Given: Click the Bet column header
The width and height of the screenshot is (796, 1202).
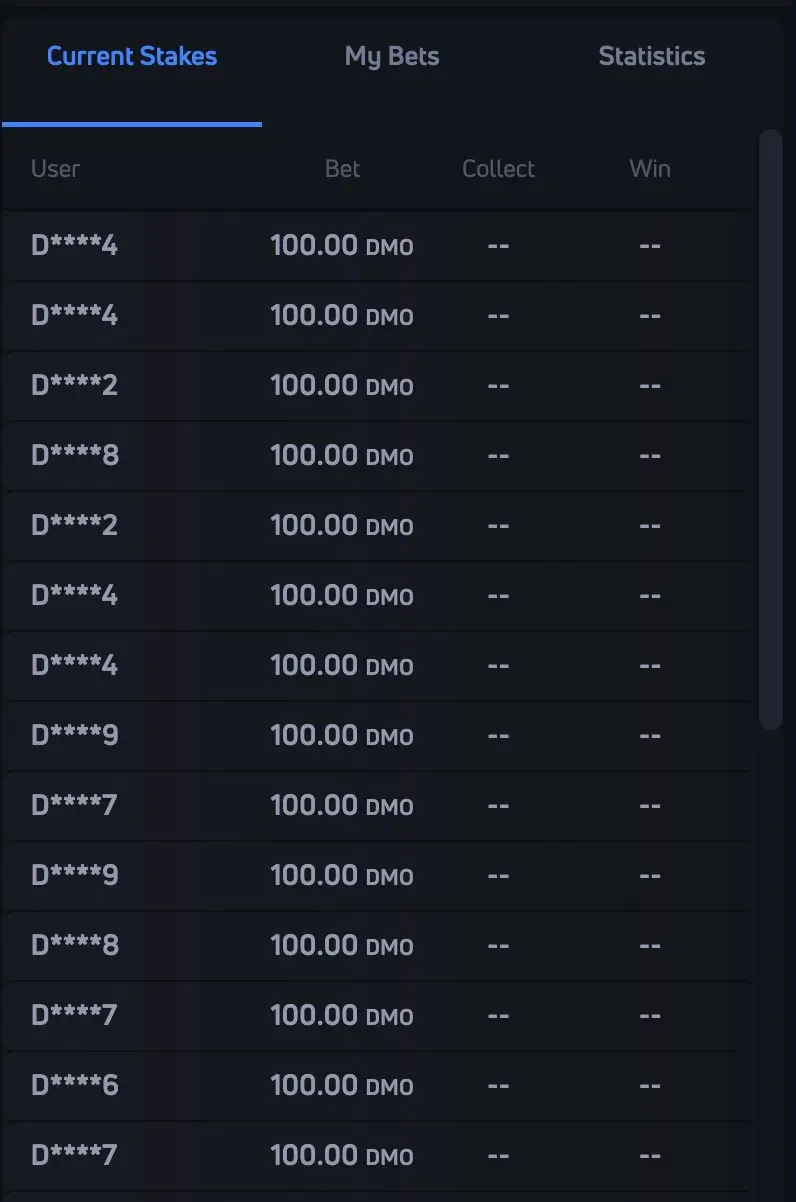Looking at the screenshot, I should 342,169.
